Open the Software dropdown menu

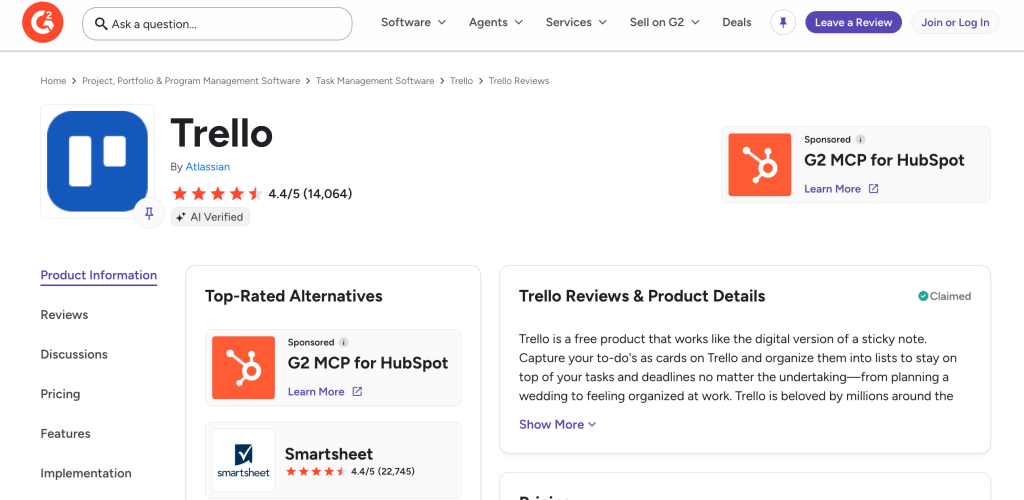pyautogui.click(x=413, y=22)
